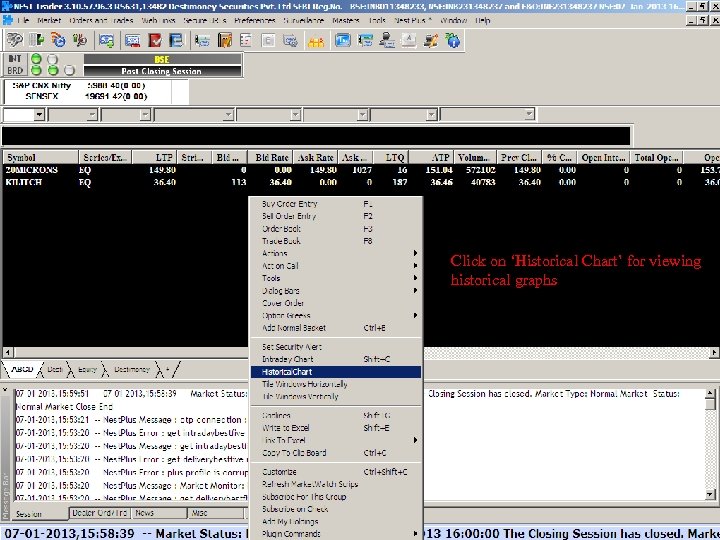Screen dimensions: 720x540
Task: Click the SP add-scrip toolbar icon
Action: [x=107, y=40]
